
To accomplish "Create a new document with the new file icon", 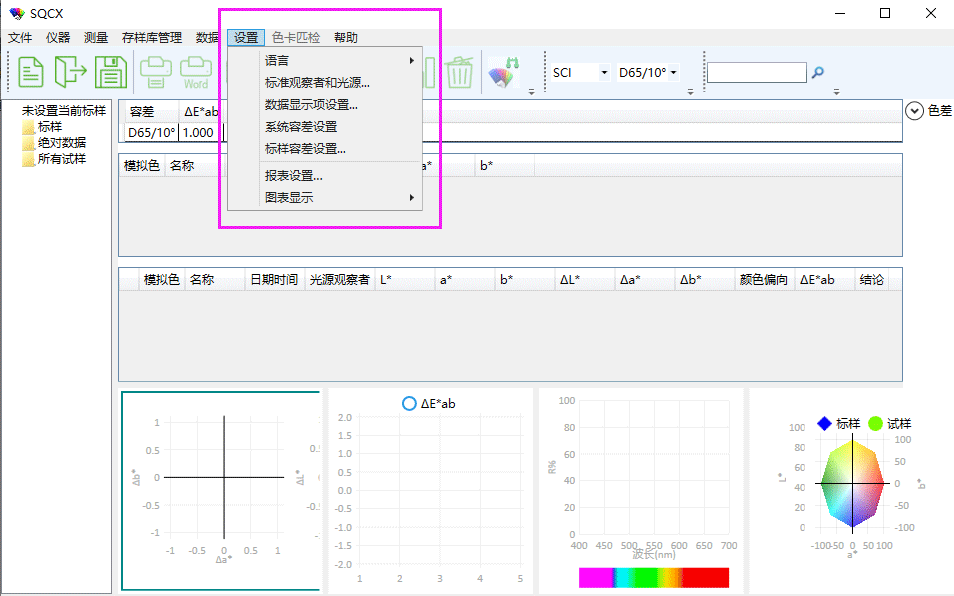I will (30, 71).
